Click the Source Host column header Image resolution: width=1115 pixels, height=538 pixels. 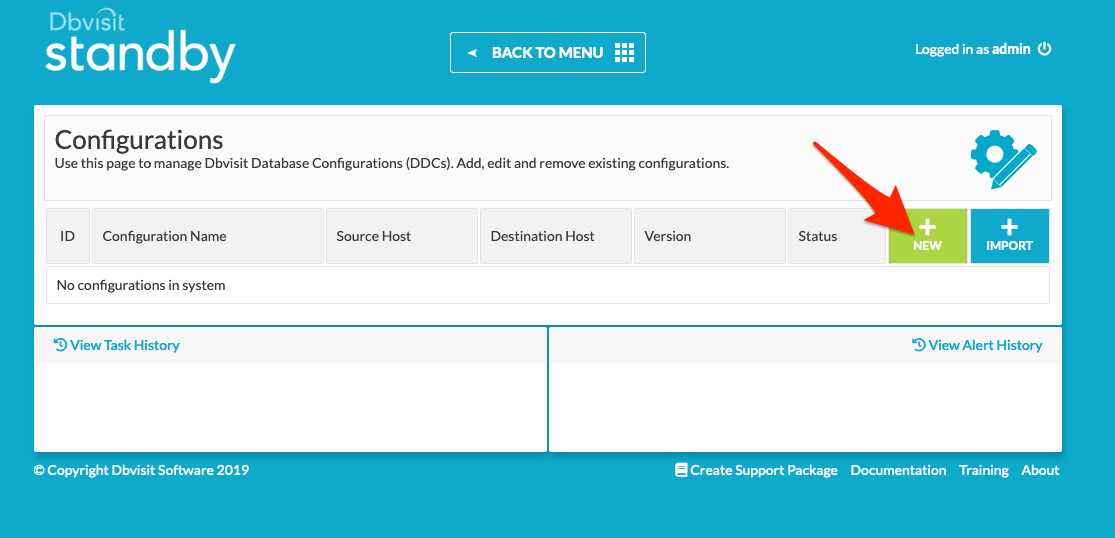402,236
